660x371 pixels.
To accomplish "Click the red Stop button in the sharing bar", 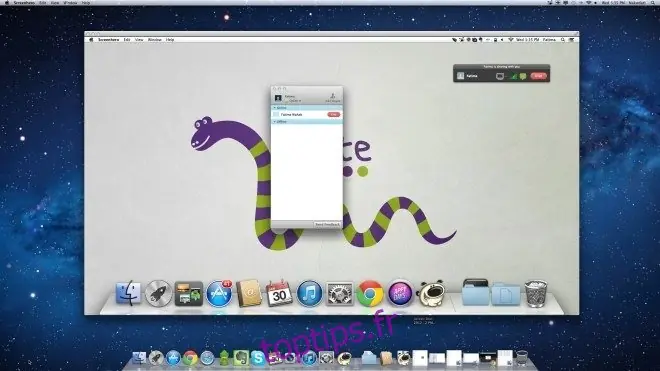I will click(x=538, y=76).
